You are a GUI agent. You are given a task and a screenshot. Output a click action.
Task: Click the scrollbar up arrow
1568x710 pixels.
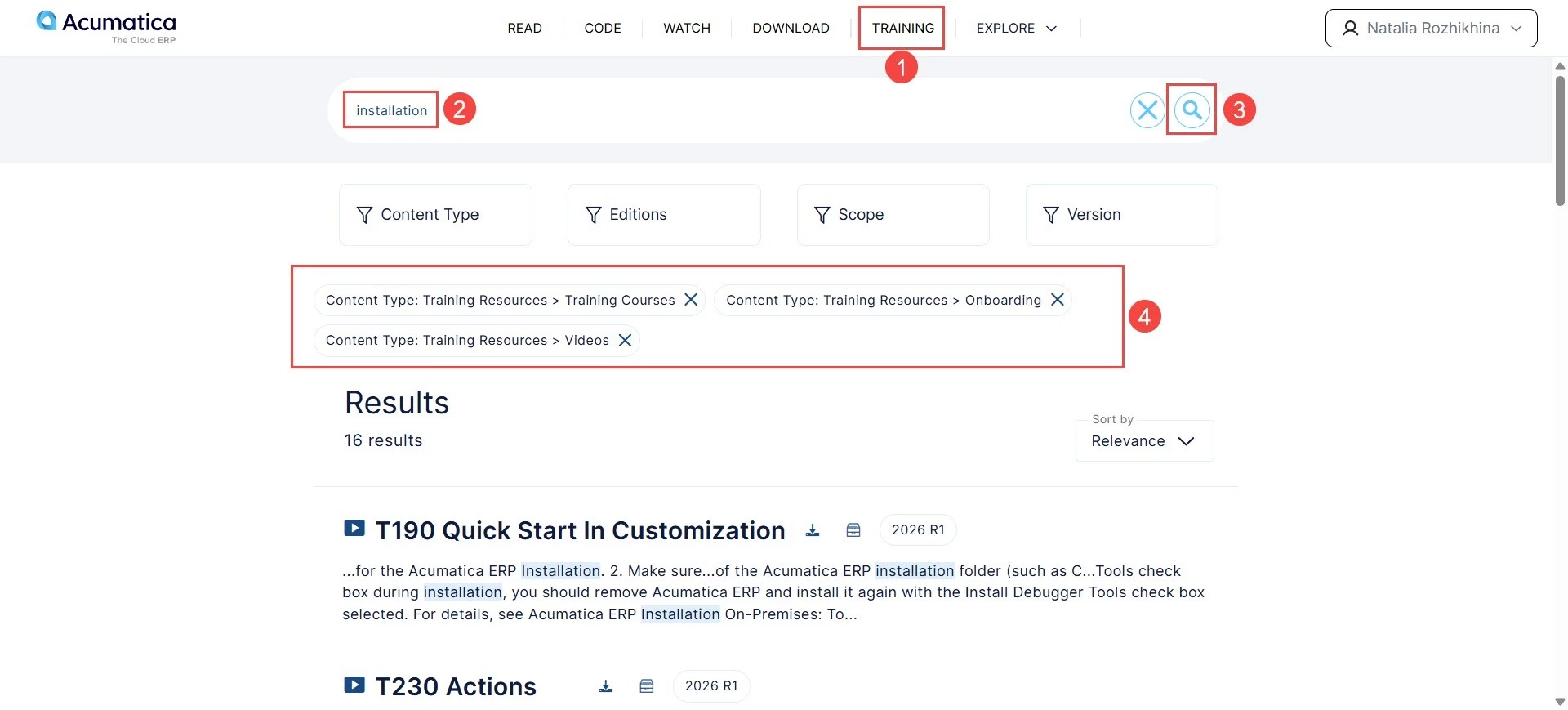(x=1560, y=66)
